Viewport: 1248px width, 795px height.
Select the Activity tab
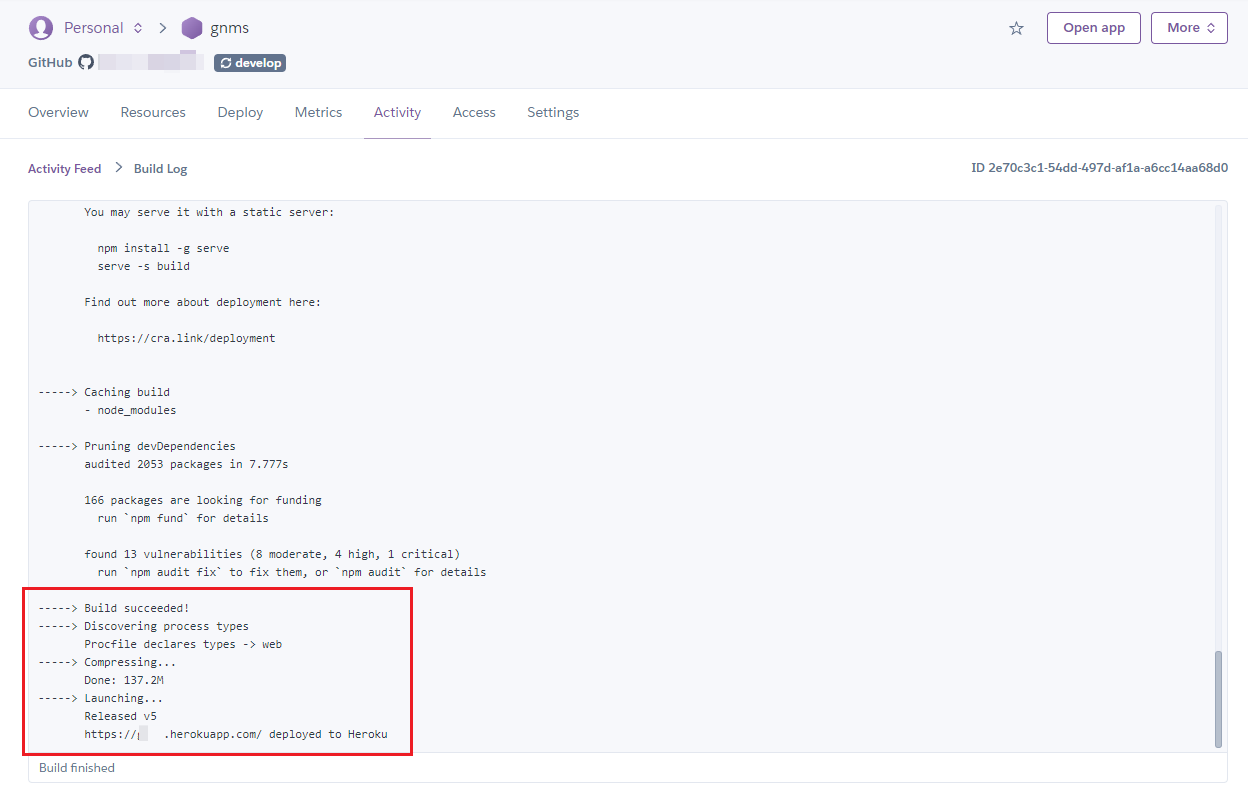pos(397,112)
